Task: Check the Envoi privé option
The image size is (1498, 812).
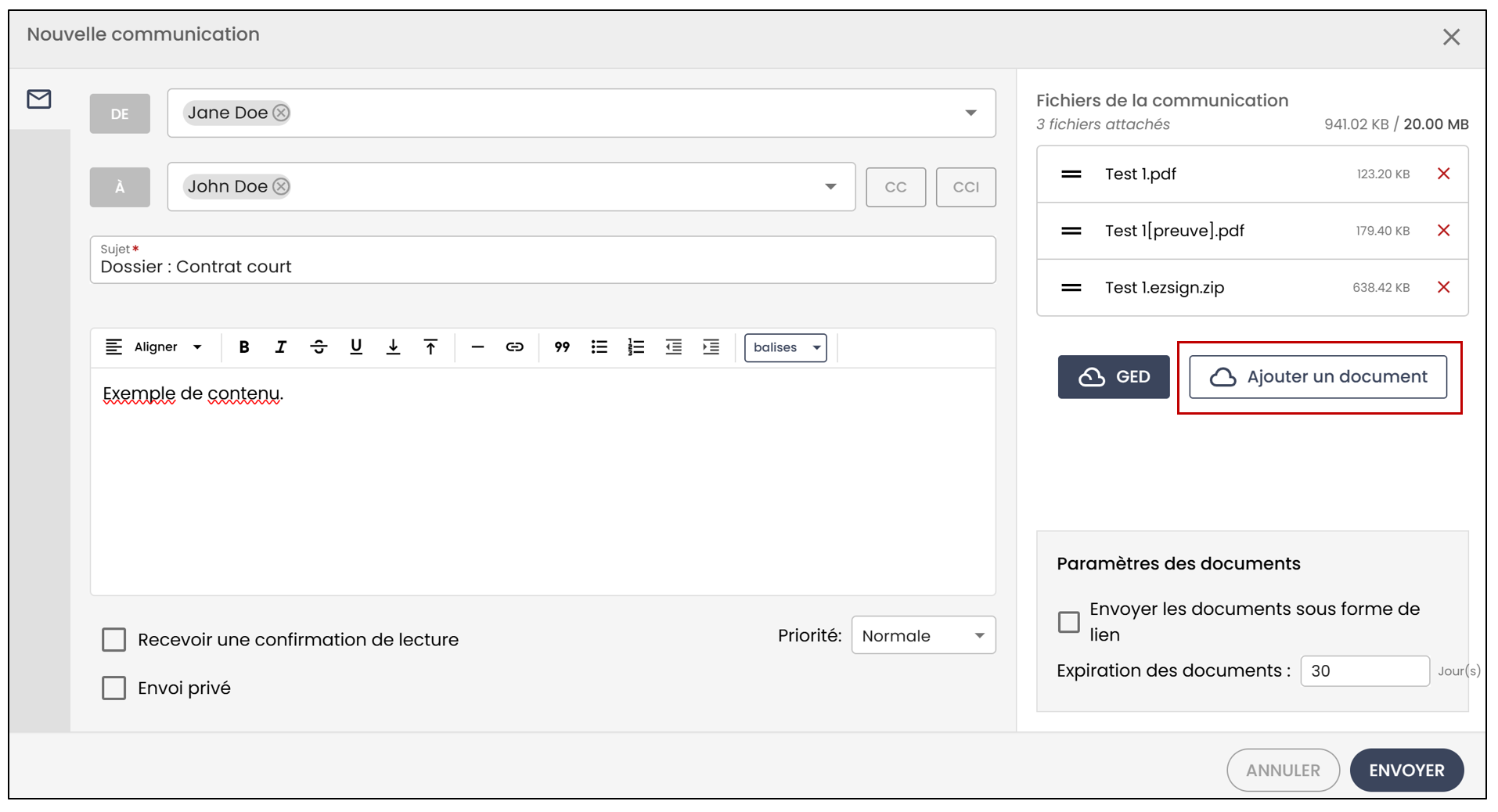Action: 114,688
